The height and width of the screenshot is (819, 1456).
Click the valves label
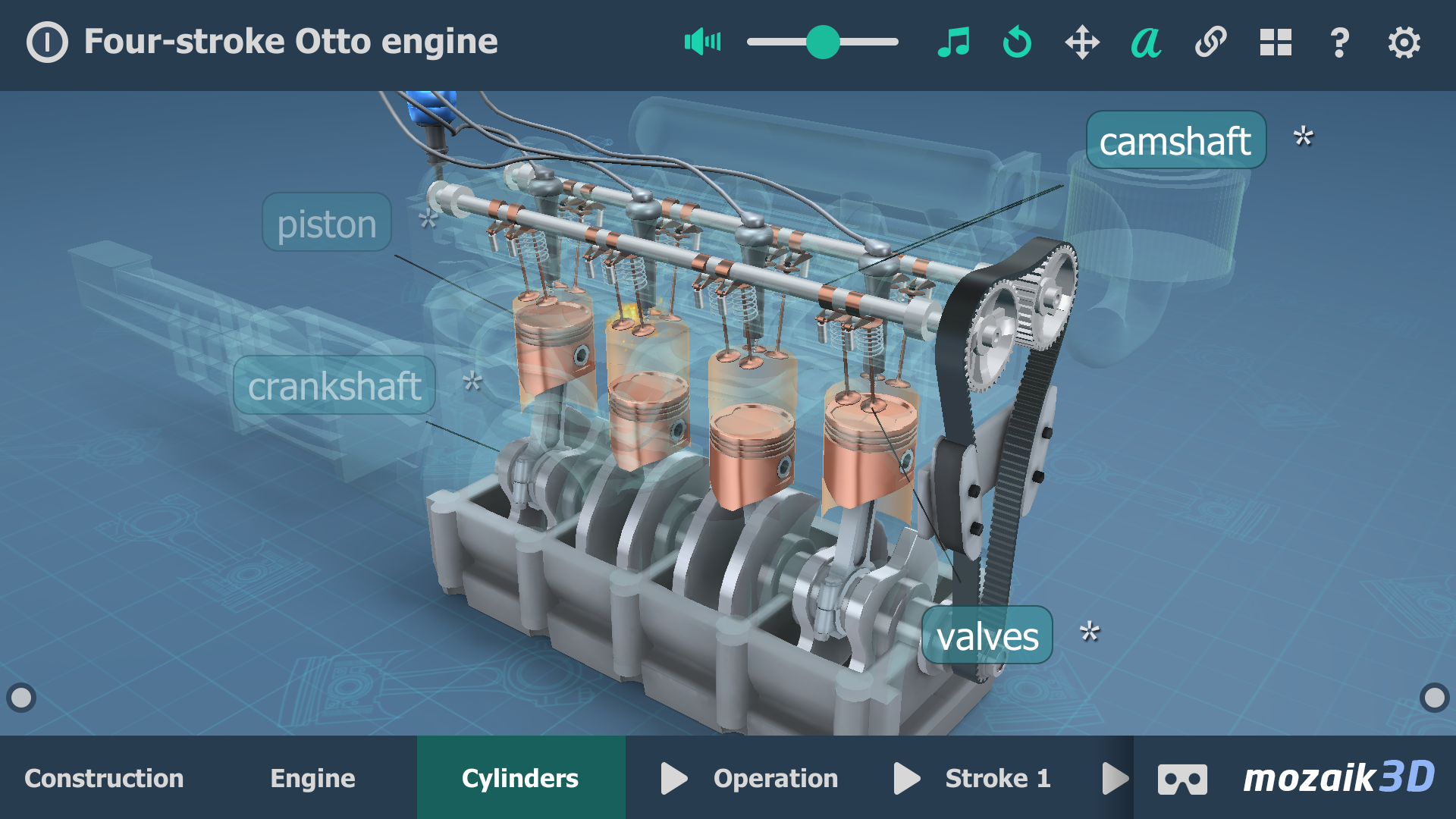click(x=987, y=635)
